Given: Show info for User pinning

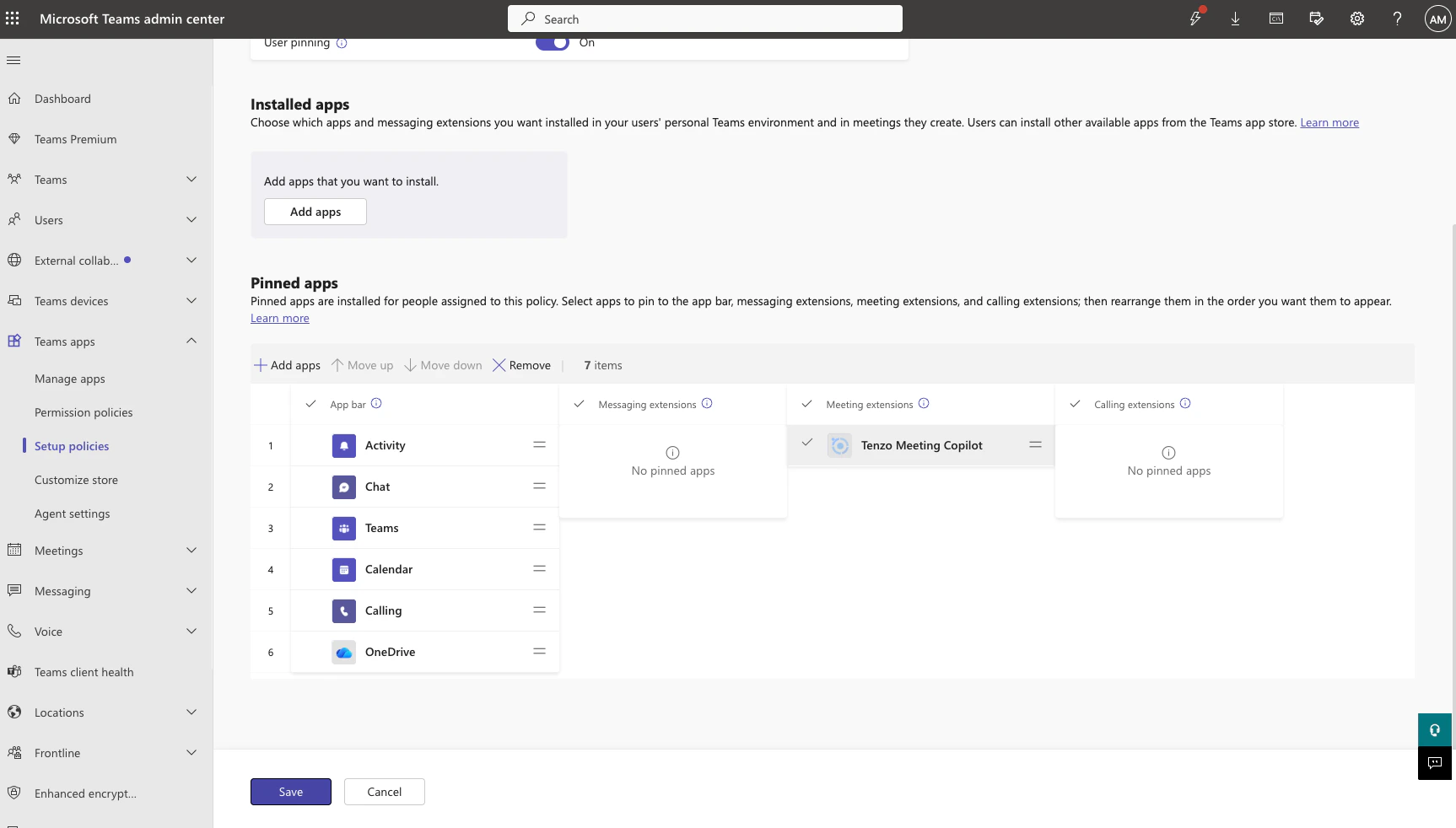Looking at the screenshot, I should 342,43.
